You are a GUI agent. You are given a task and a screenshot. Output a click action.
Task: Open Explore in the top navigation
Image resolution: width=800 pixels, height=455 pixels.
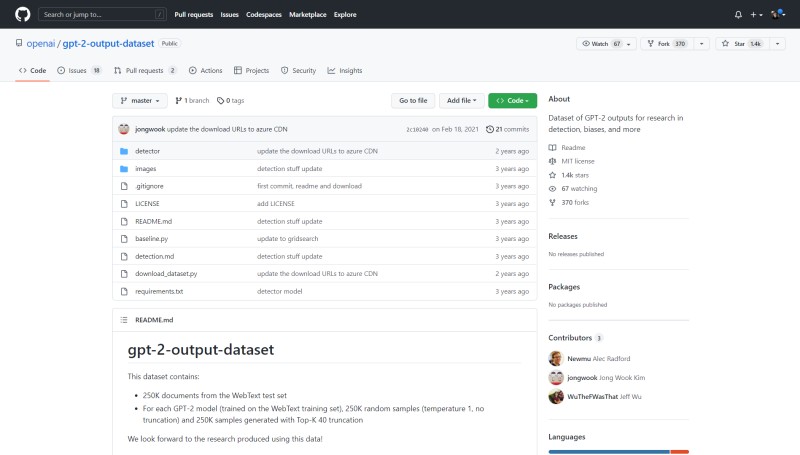345,15
